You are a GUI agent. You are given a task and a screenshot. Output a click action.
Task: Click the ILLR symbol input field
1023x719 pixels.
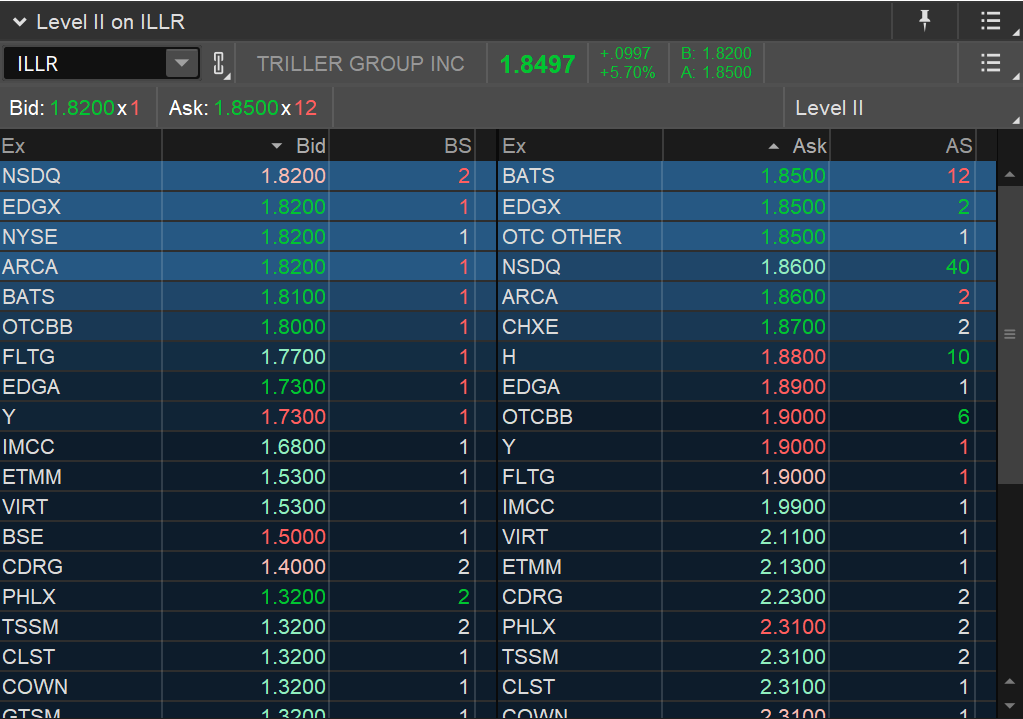point(85,63)
